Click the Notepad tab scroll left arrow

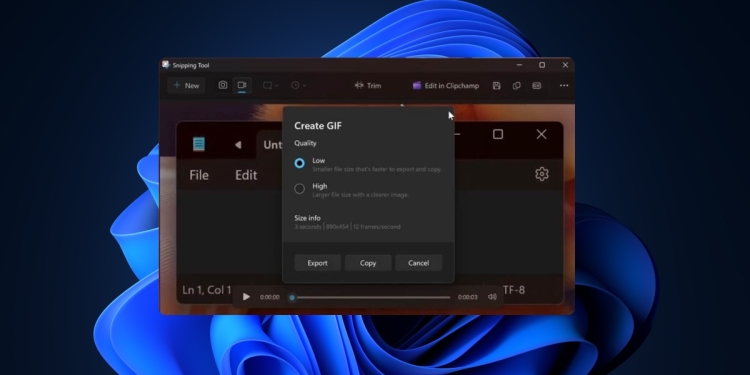click(238, 144)
